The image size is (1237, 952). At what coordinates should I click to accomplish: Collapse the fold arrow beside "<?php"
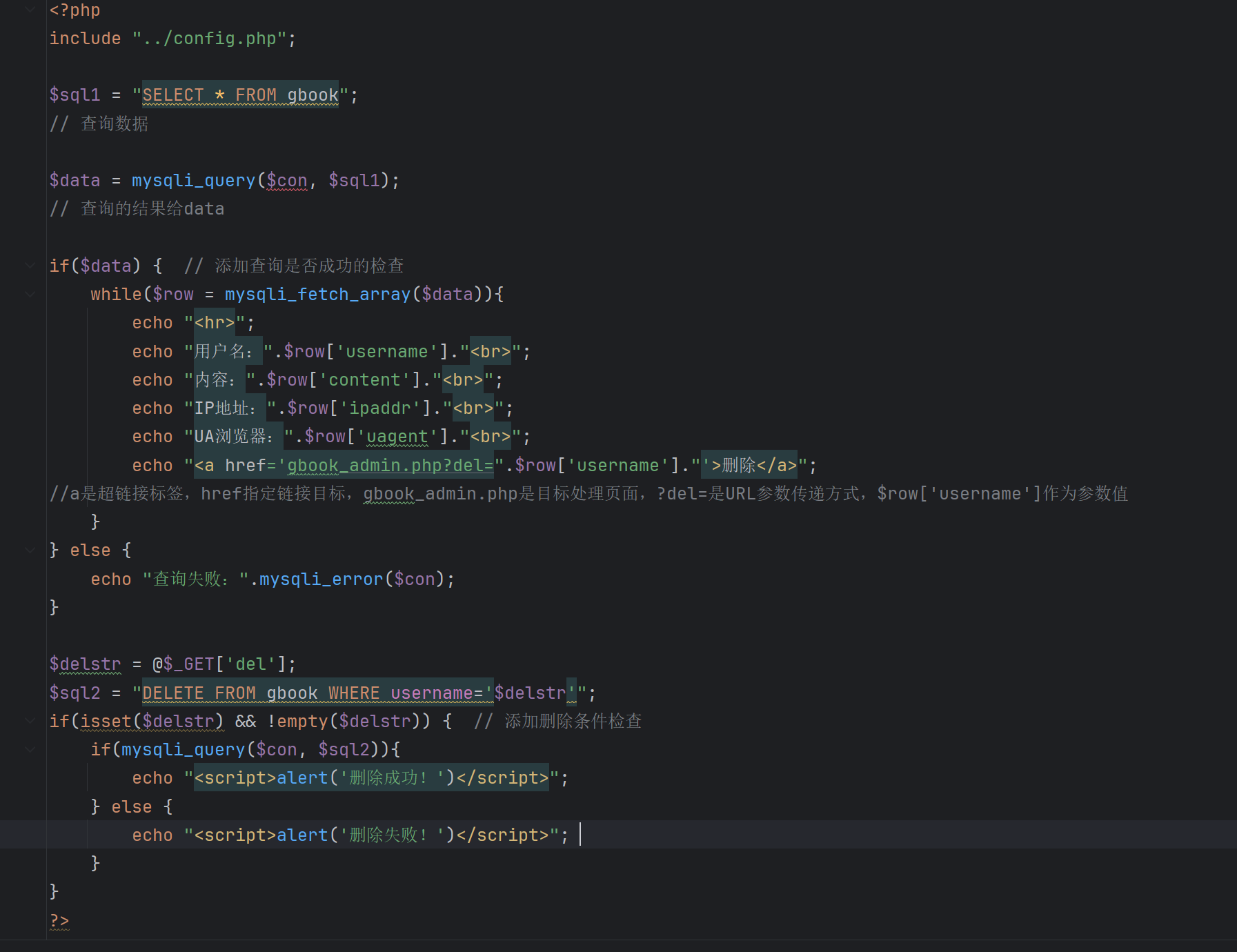30,10
